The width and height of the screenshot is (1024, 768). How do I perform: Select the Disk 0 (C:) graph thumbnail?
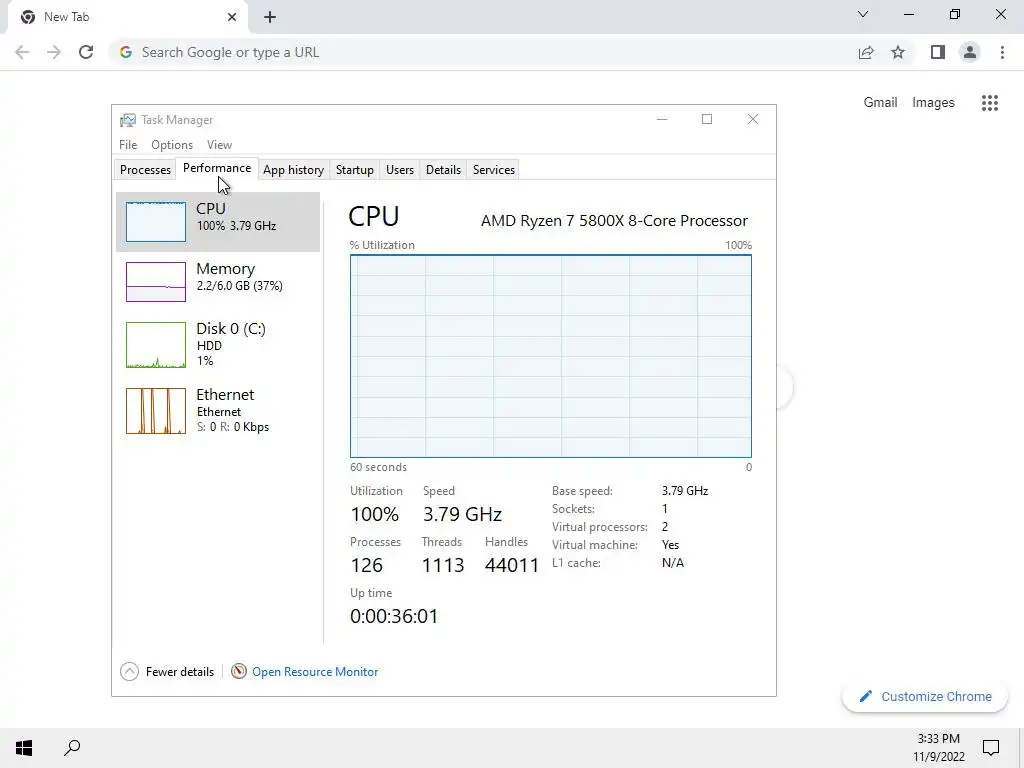[156, 345]
